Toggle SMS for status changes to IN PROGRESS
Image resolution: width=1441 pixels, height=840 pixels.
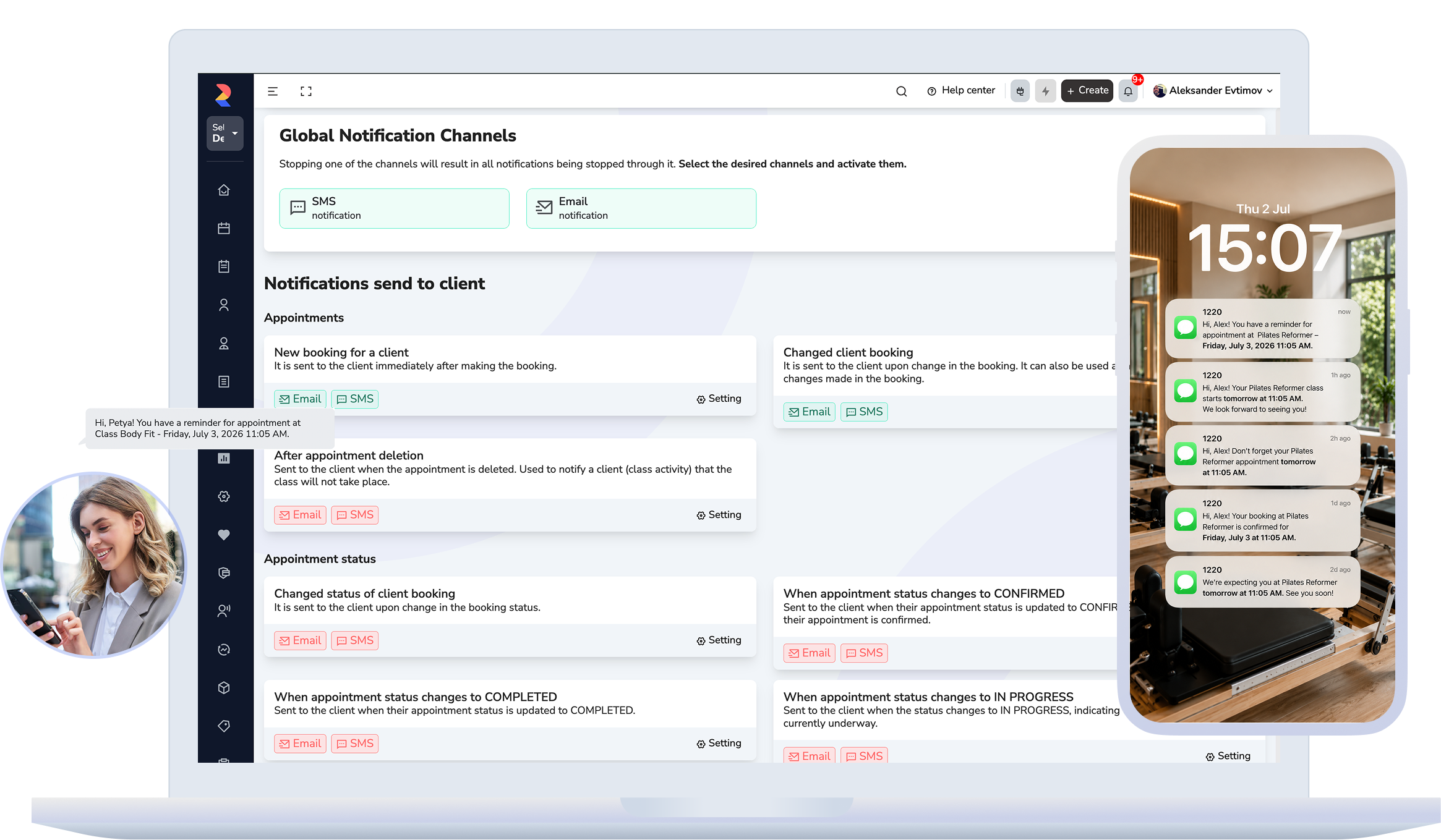pyautogui.click(x=864, y=755)
